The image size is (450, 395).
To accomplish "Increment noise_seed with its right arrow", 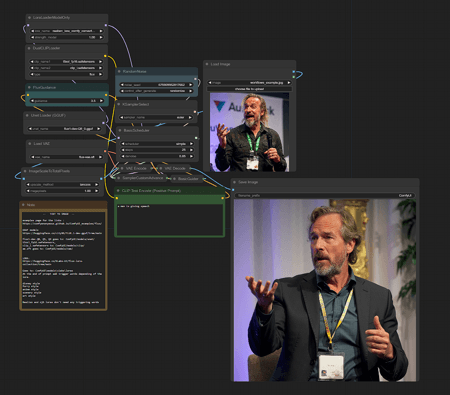I will (191, 85).
